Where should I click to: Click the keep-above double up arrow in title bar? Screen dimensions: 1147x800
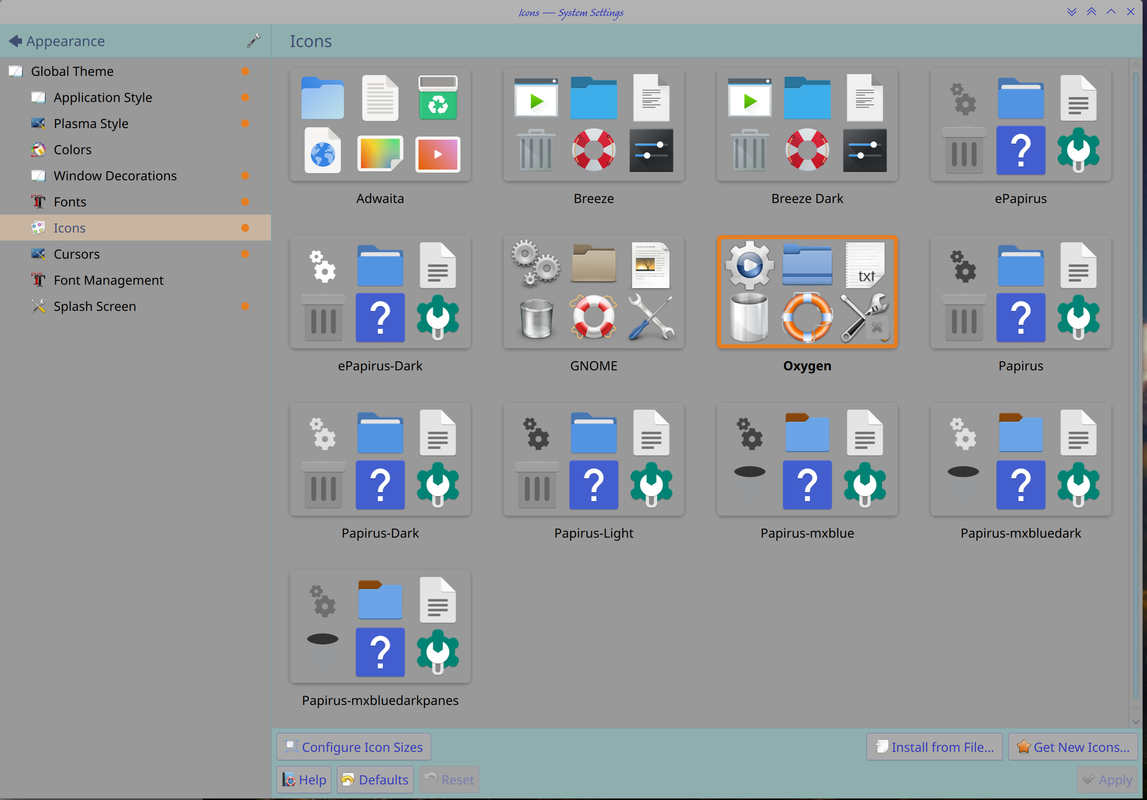[1091, 12]
